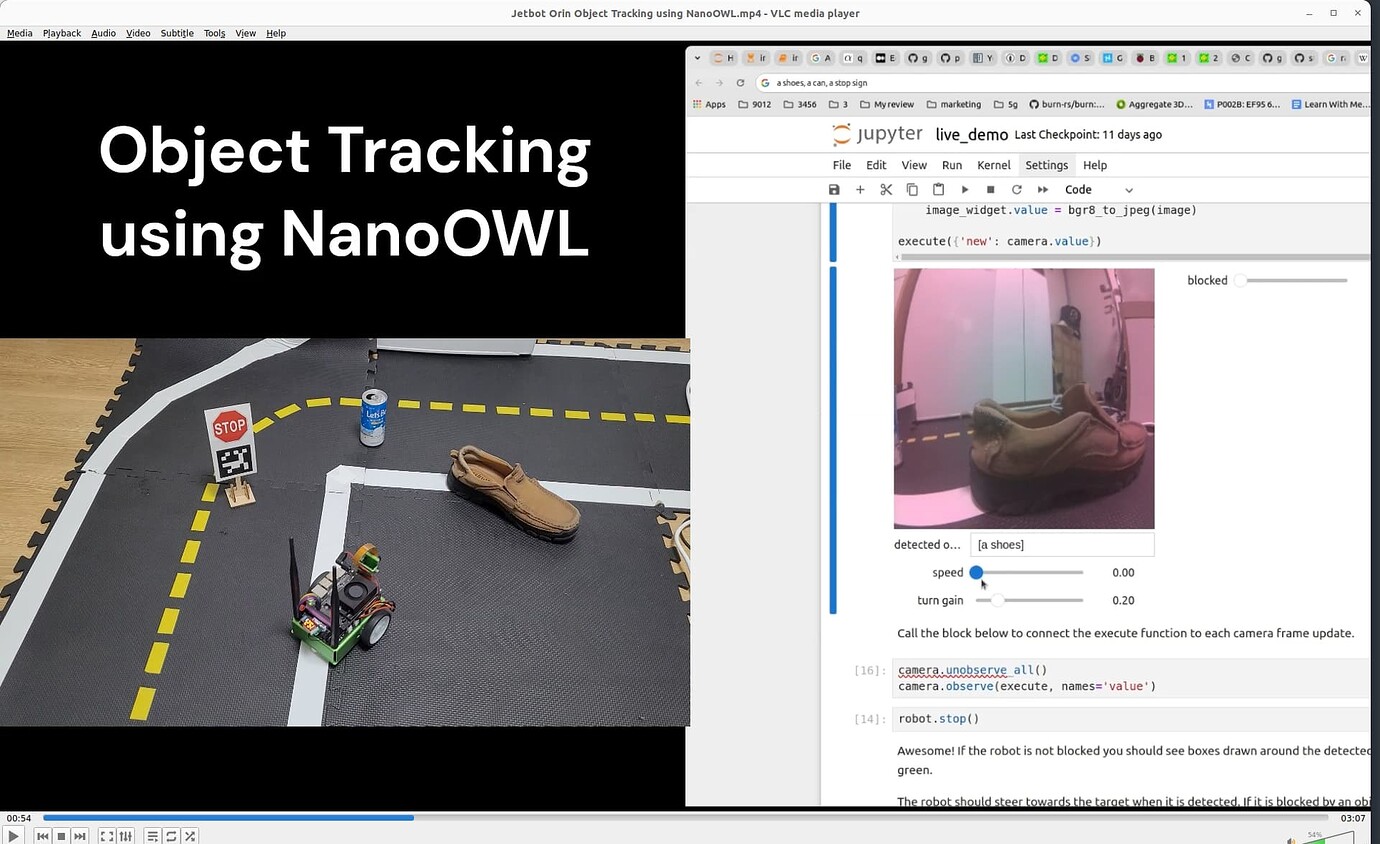Paste a cell using the clipboard icon
Screen dimensions: 1380x844
(x=938, y=189)
